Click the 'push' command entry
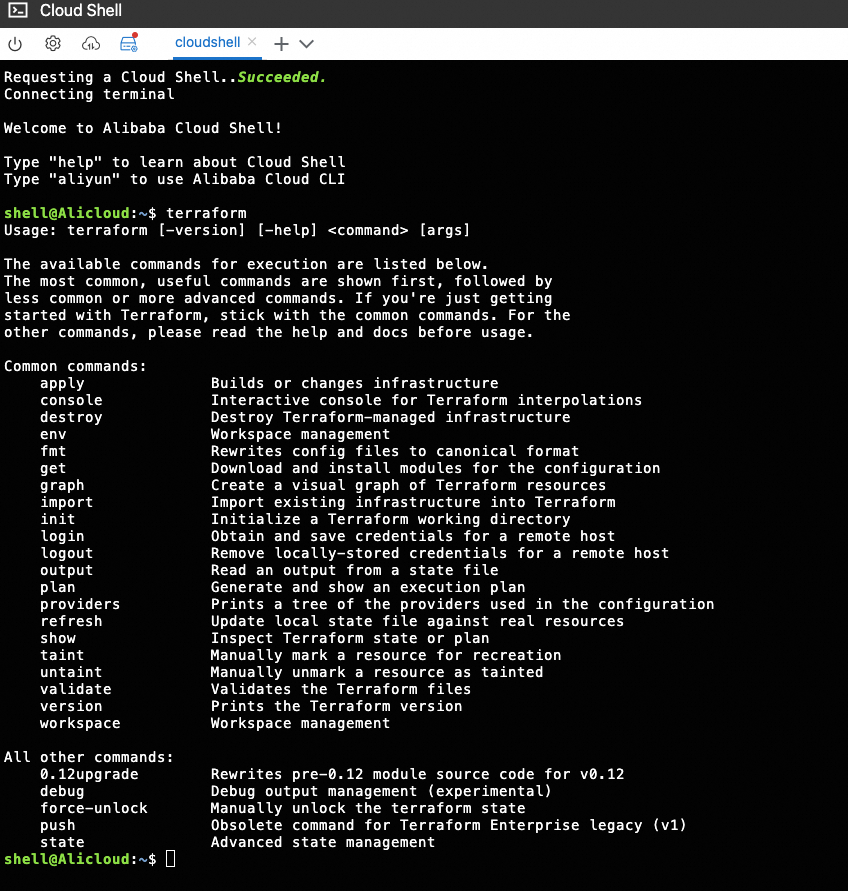The height and width of the screenshot is (891, 848). 57,826
